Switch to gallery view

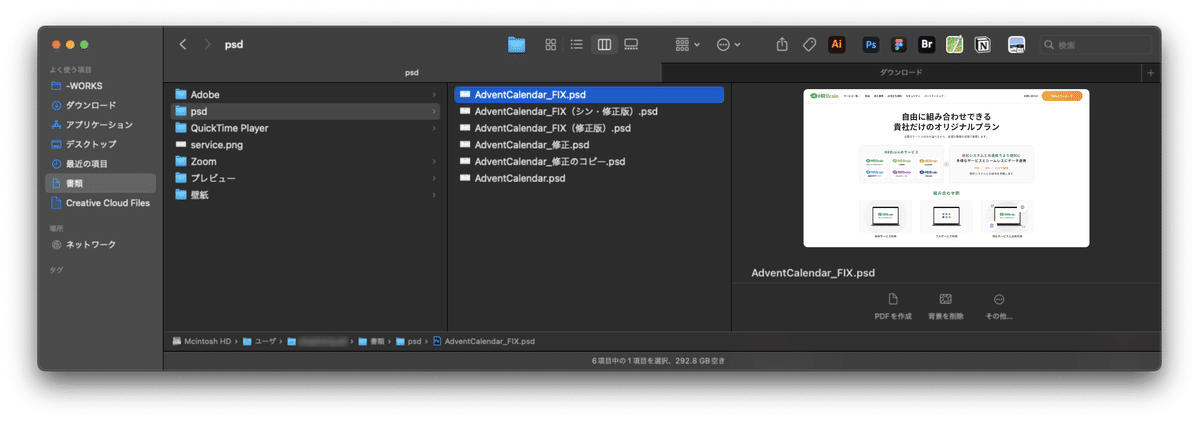631,44
